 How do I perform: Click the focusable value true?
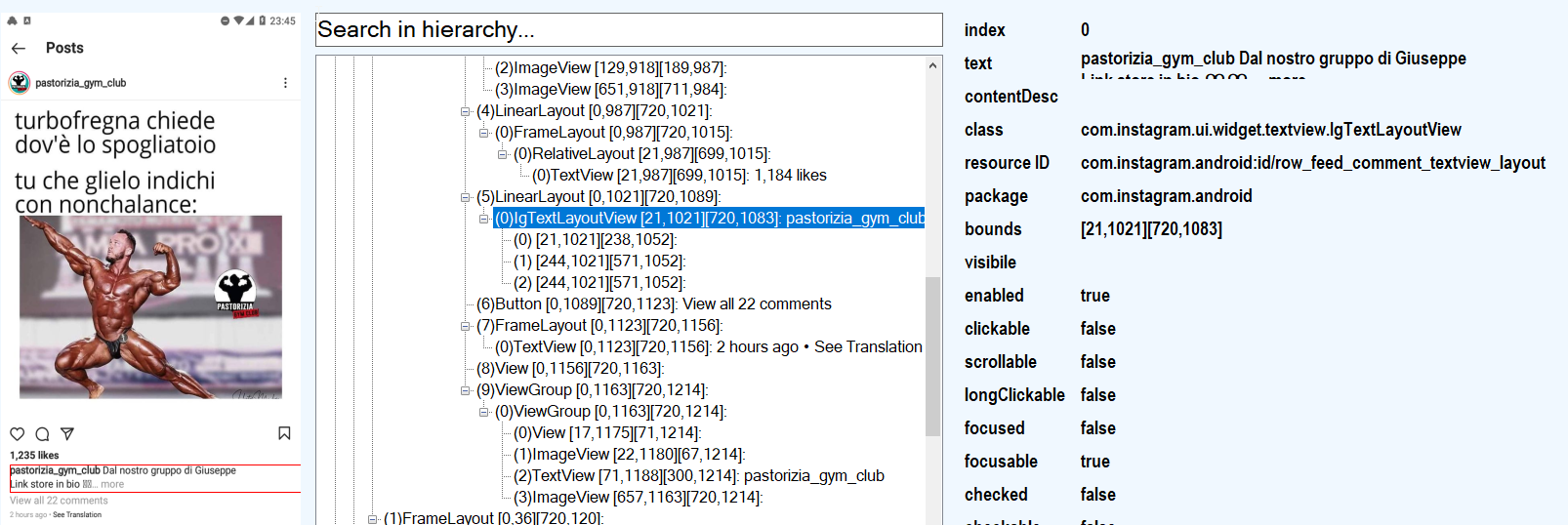(1094, 462)
